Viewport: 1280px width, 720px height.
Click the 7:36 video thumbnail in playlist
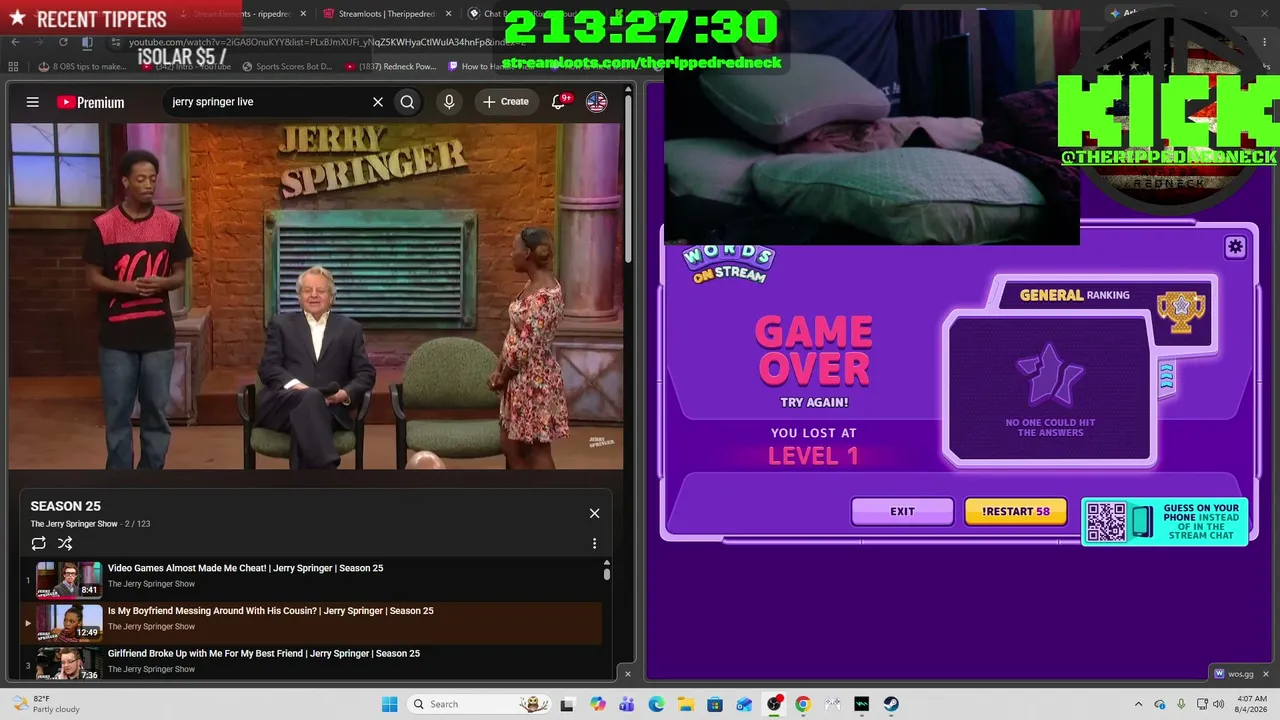(x=69, y=663)
